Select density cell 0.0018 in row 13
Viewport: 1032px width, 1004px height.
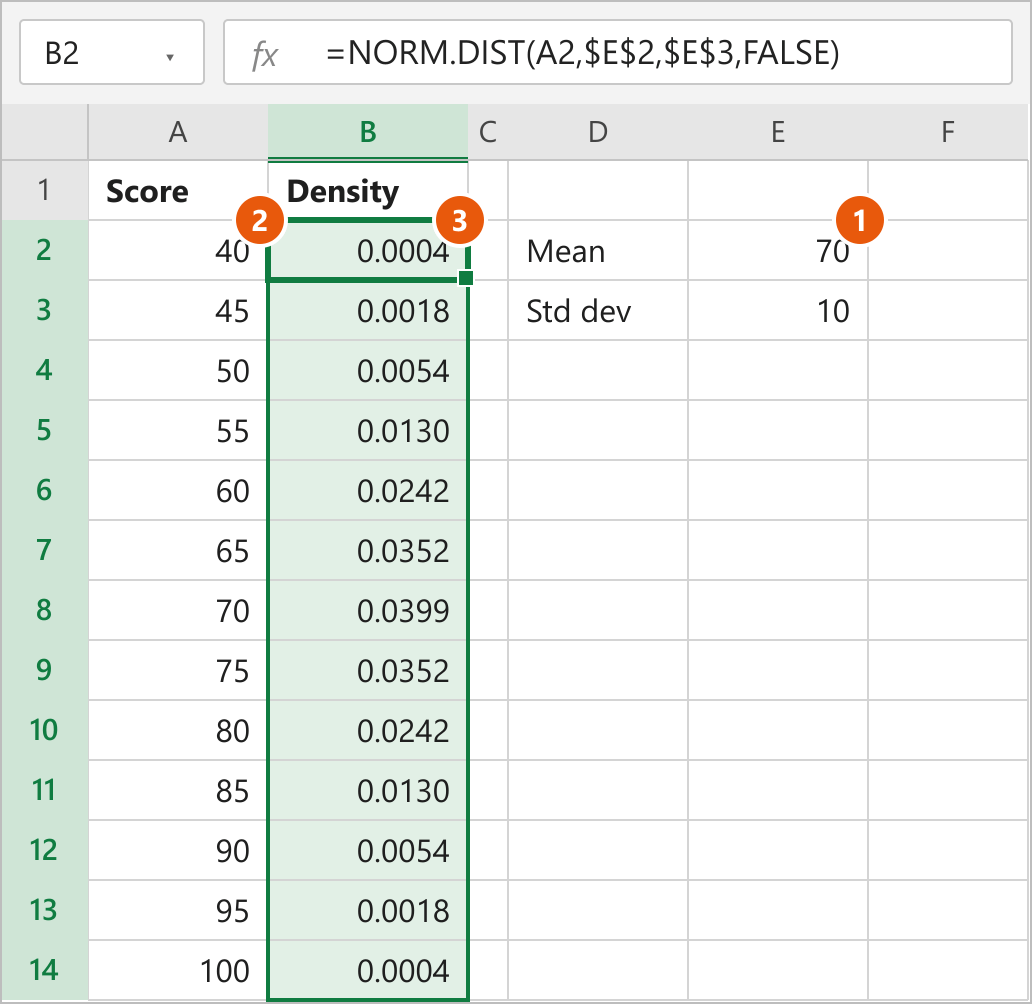click(x=368, y=909)
